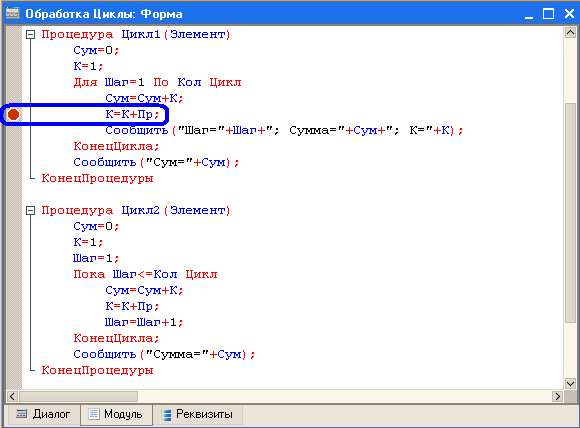Switch to the Диалог tab
Screen dimensions: 580x428
click(43, 414)
